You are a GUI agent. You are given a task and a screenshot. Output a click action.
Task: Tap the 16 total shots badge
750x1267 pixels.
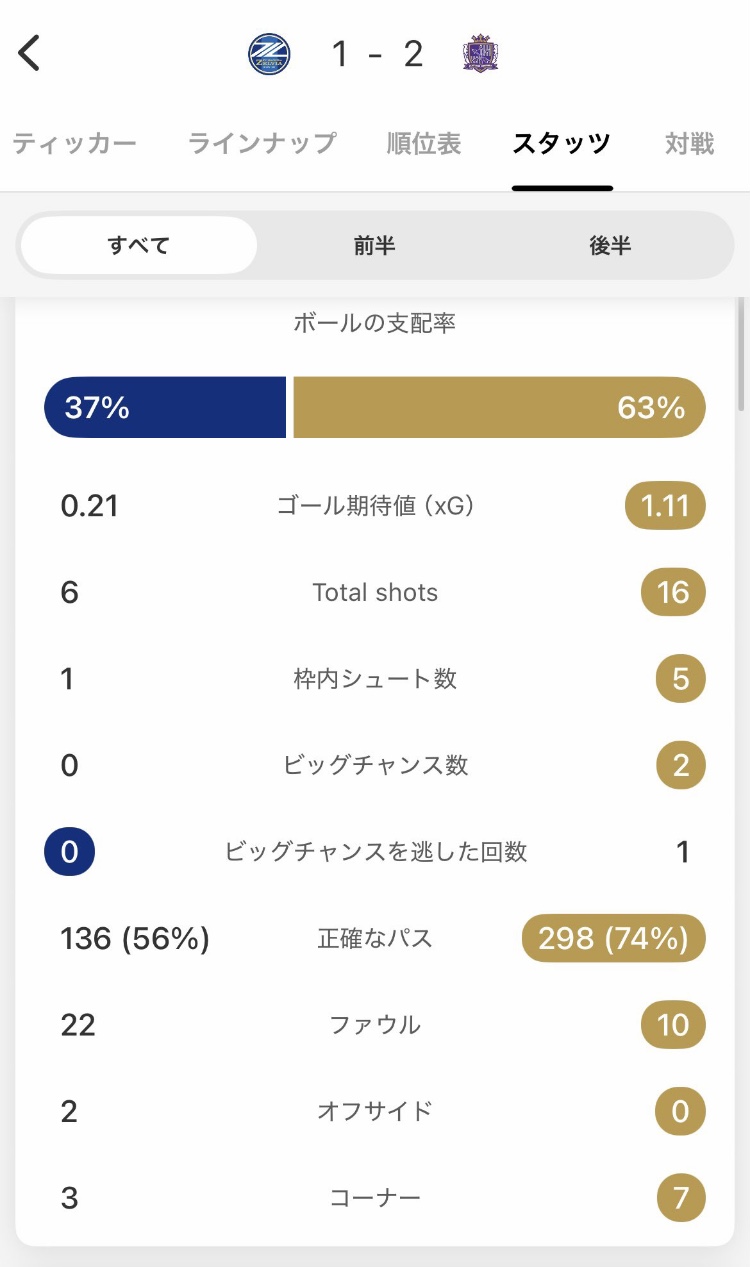pos(673,593)
